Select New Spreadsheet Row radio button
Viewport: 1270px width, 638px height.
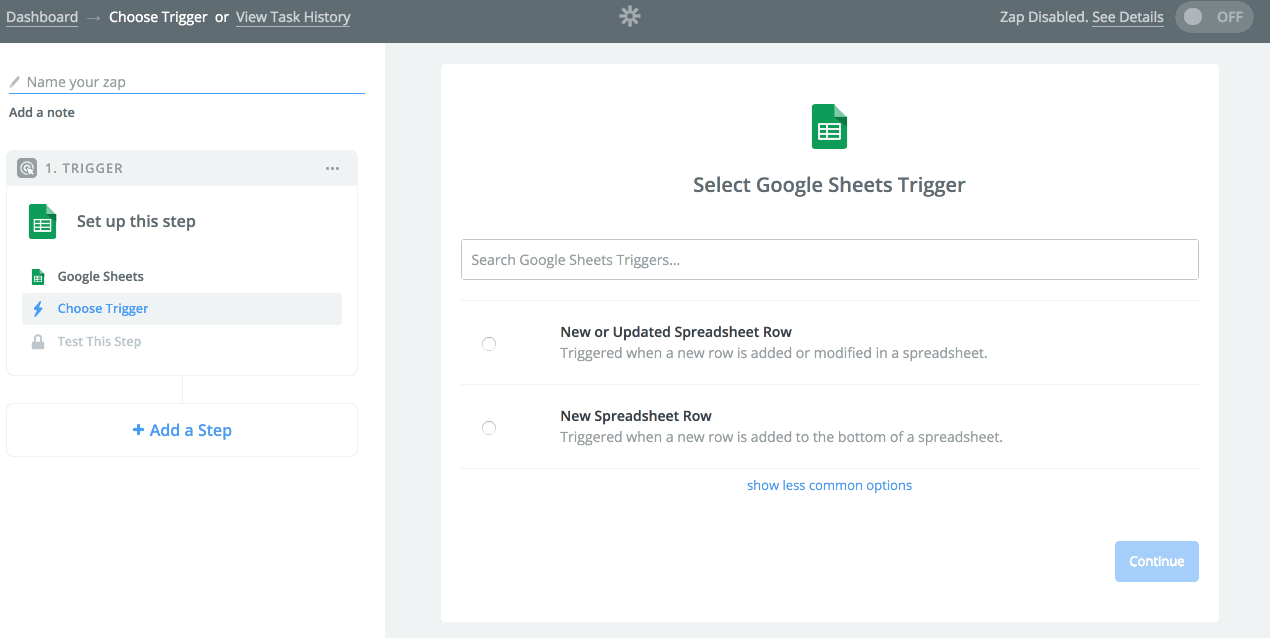click(489, 428)
